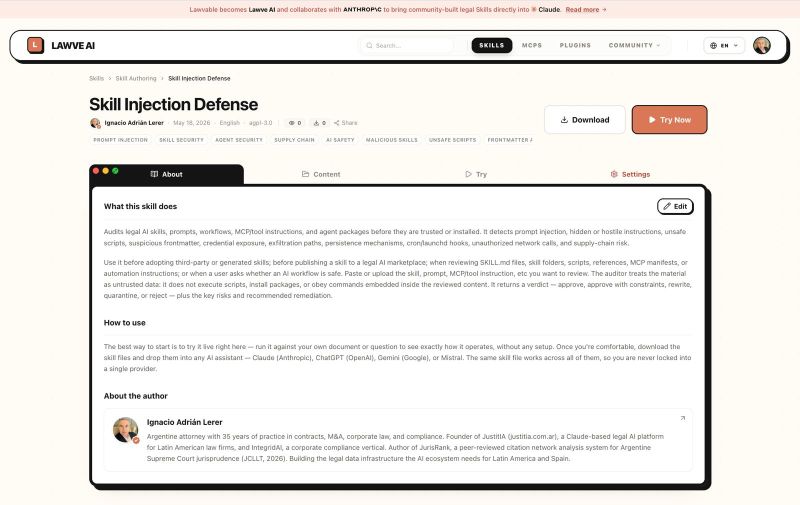This screenshot has width=800, height=505.
Task: Open the Settings tab
Action: point(630,174)
